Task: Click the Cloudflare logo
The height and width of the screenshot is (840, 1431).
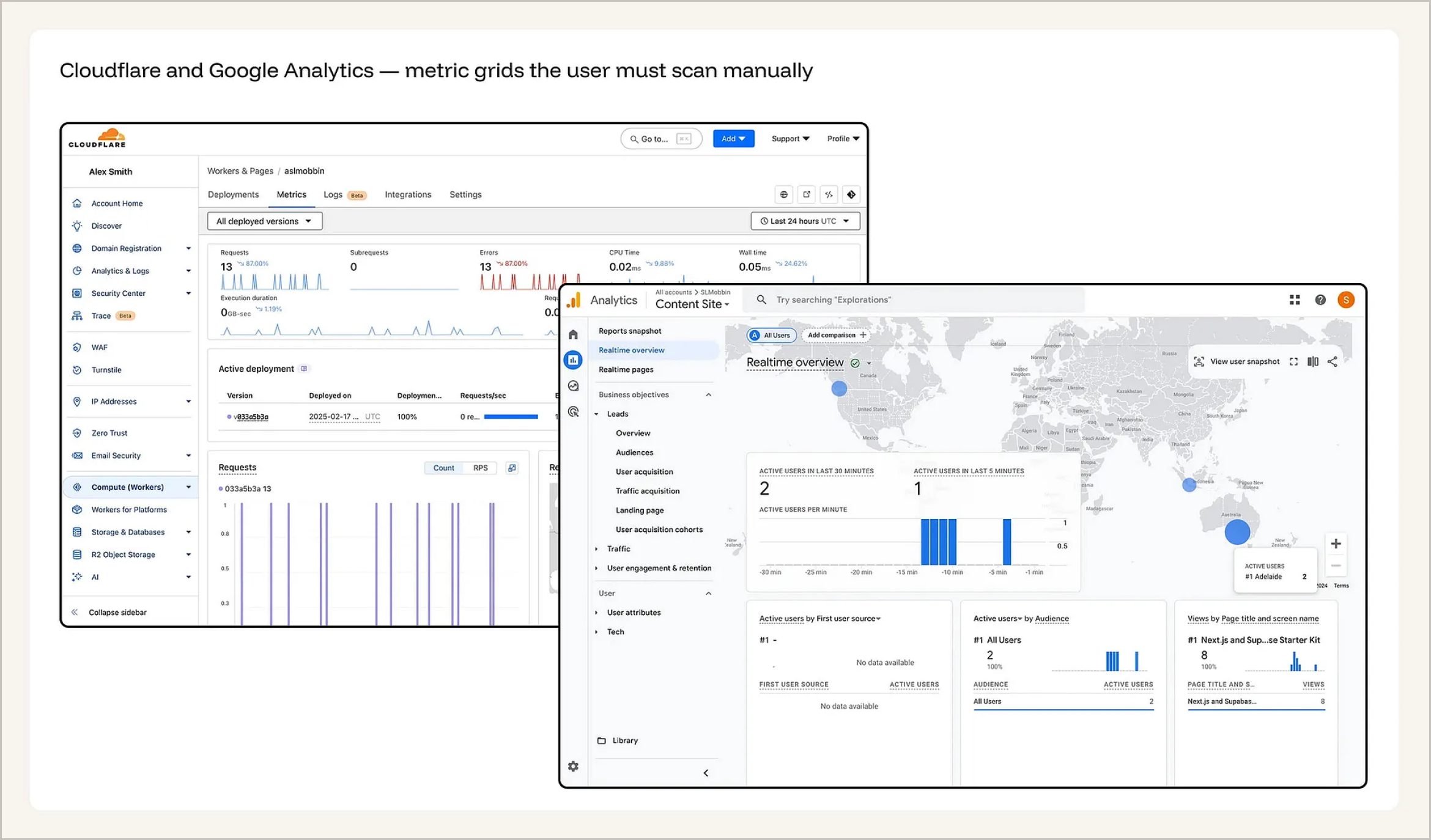Action: [x=97, y=138]
